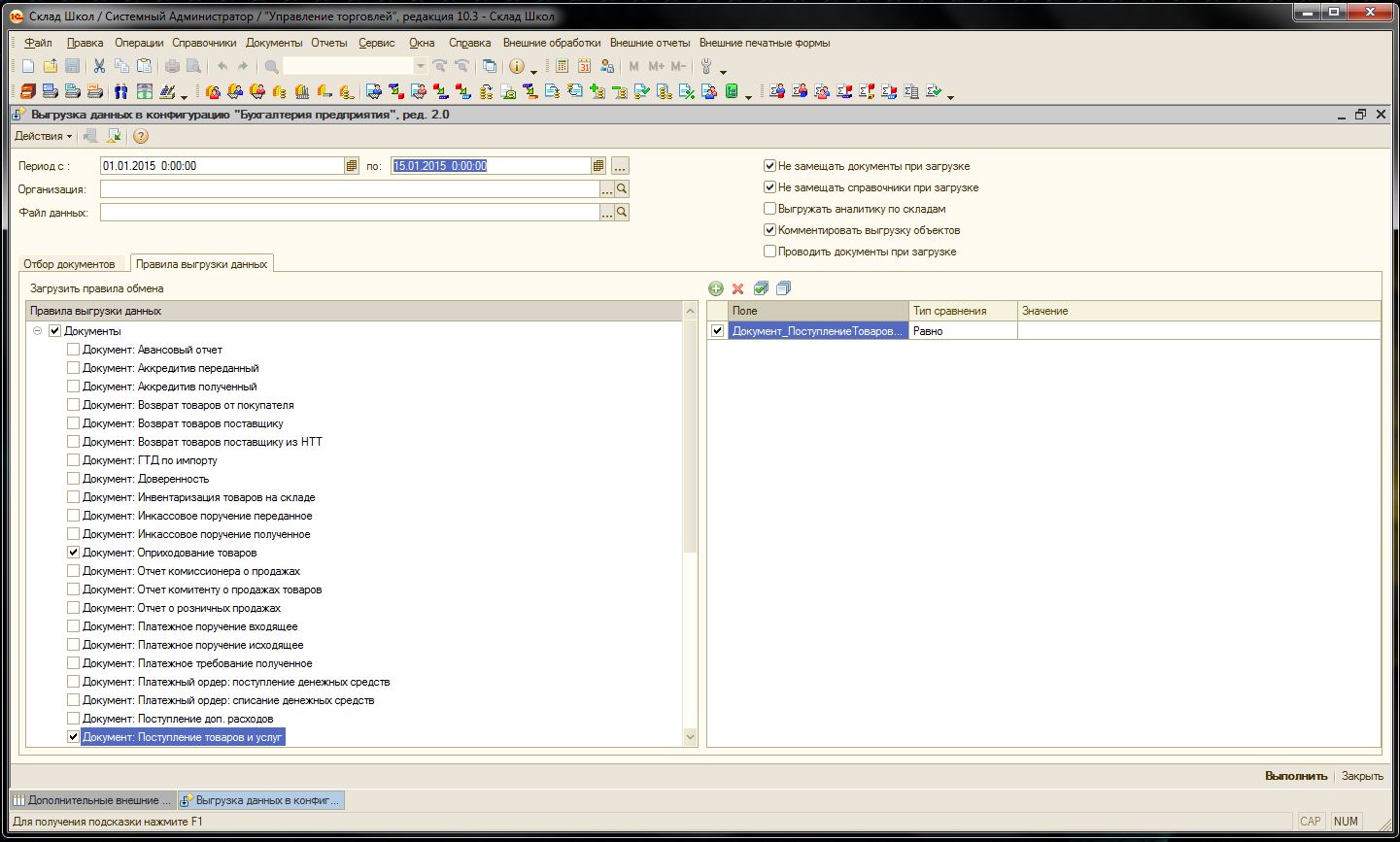Toggle checkbox in Документ_ПоступлениеТоваров filter row
1400x842 pixels.
(718, 331)
